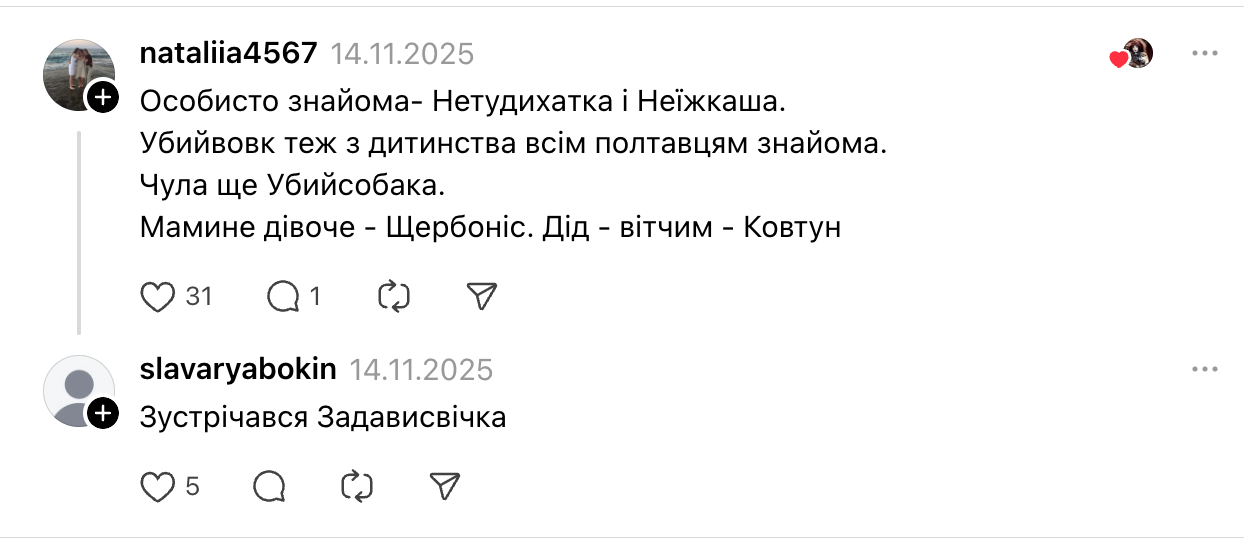Open more options for nataliia4567's comment

pyautogui.click(x=1204, y=53)
